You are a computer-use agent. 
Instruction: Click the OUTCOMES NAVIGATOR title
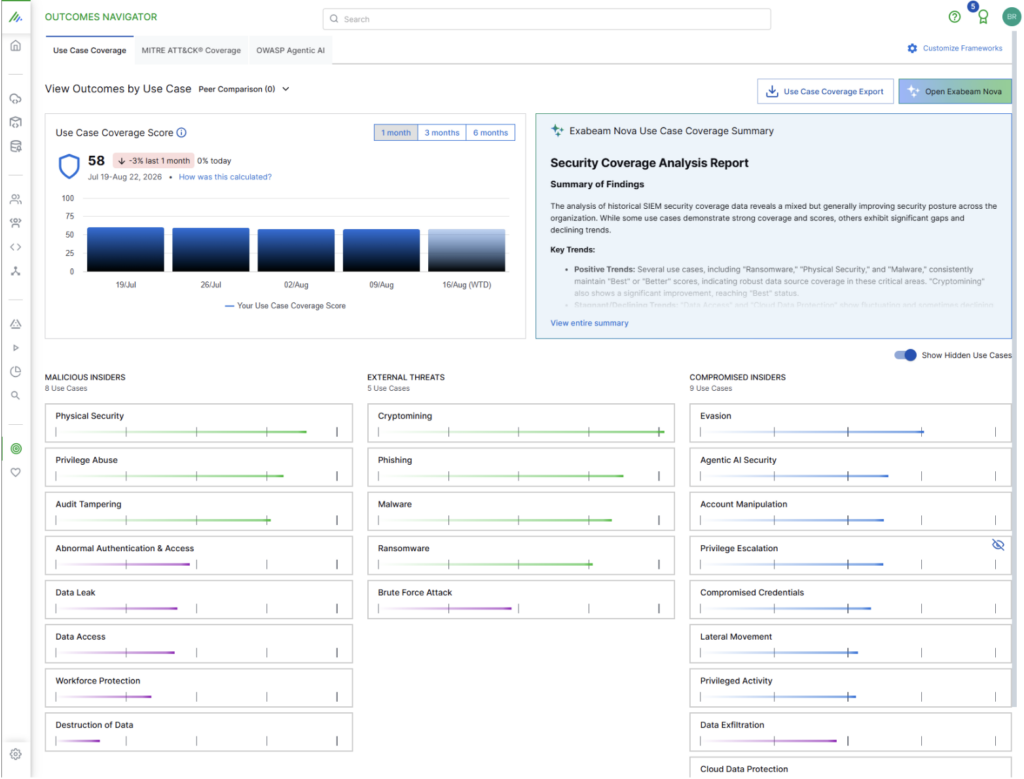point(101,17)
